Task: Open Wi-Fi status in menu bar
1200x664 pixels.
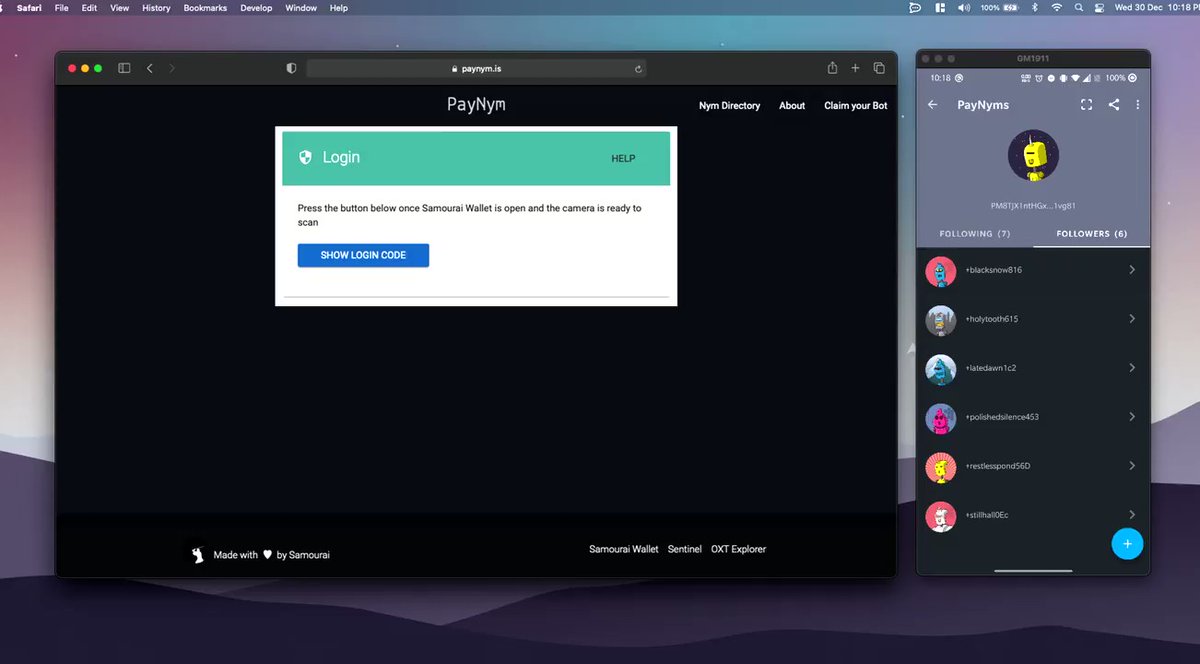Action: (x=1056, y=7)
